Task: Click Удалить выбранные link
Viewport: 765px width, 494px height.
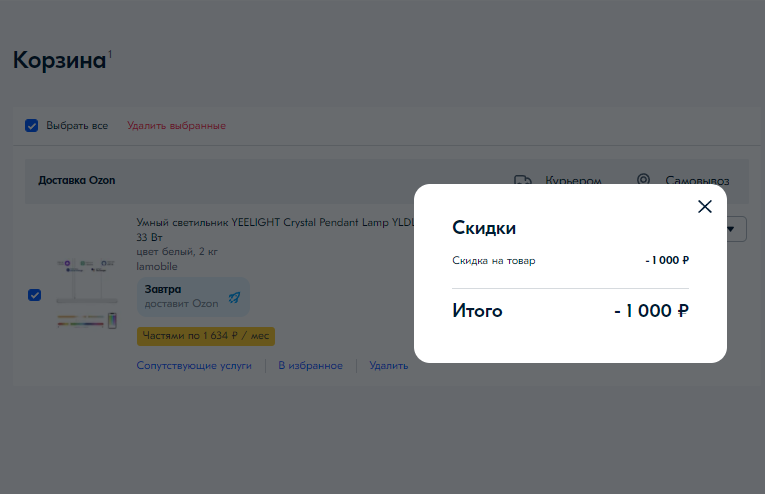Action: pyautogui.click(x=176, y=126)
